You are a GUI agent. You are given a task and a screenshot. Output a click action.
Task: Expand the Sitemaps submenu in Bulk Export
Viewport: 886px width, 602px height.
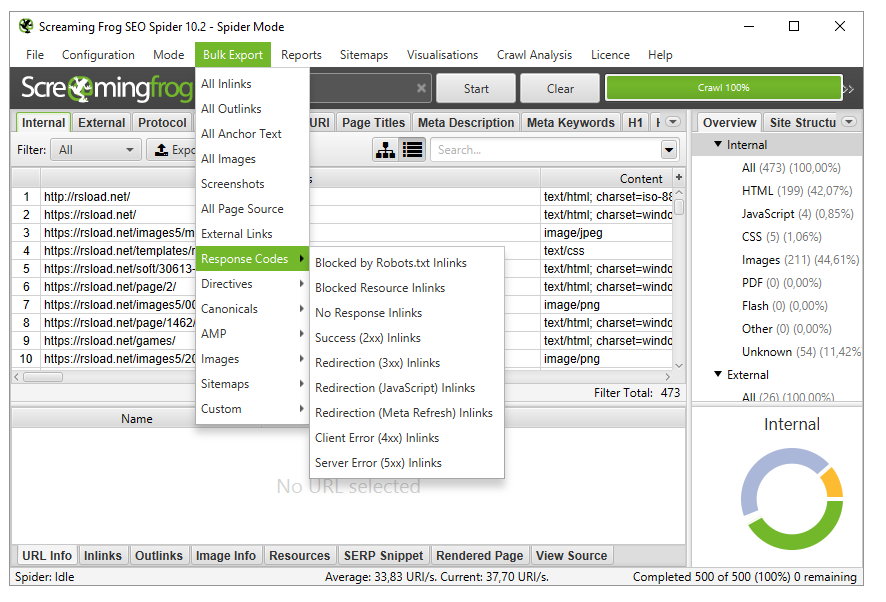coord(253,384)
